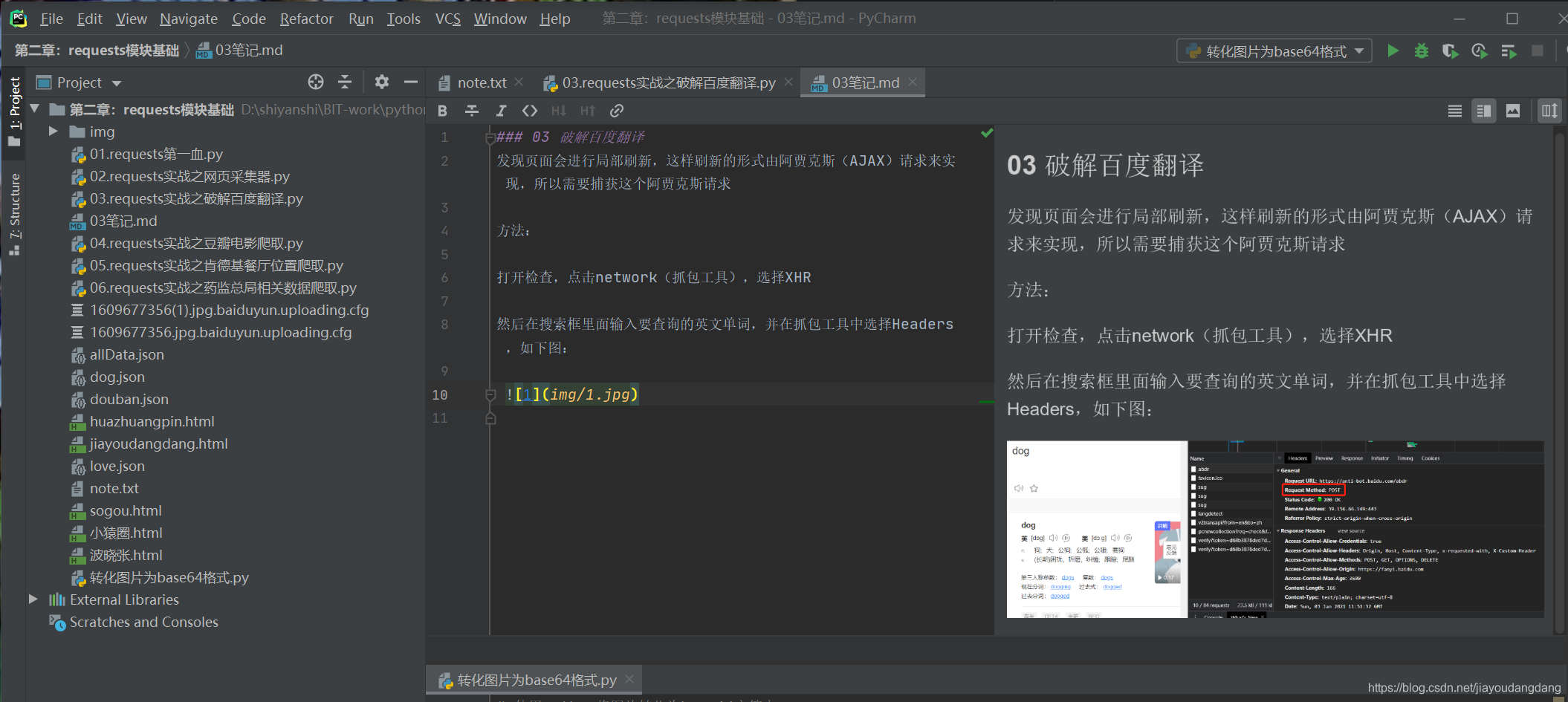The height and width of the screenshot is (702, 1568).
Task: Toggle bold formatting in the markdown toolbar
Action: pyautogui.click(x=442, y=110)
